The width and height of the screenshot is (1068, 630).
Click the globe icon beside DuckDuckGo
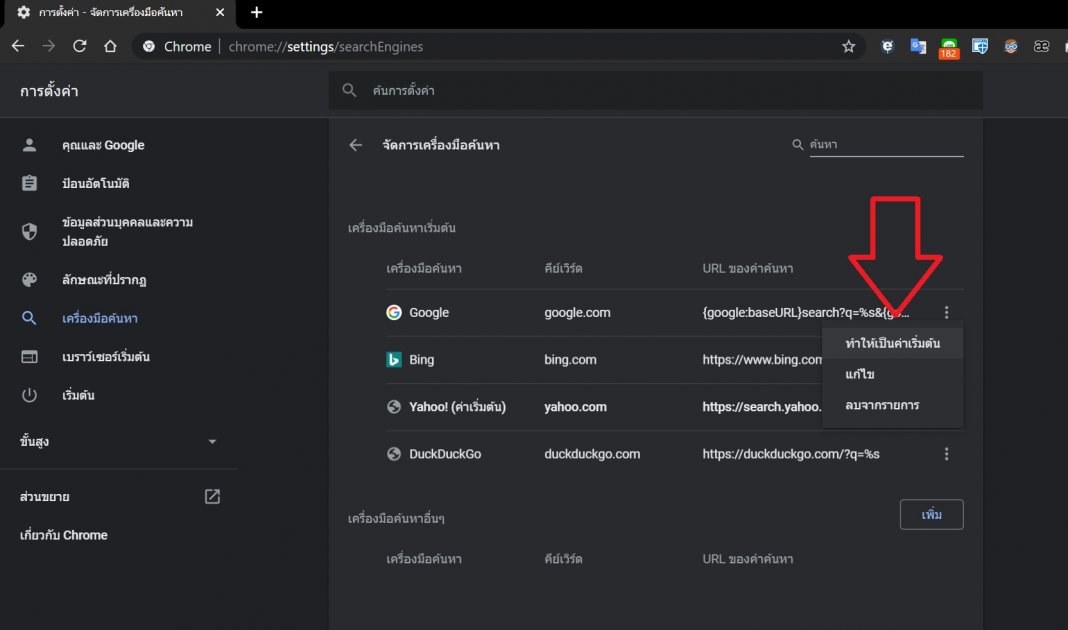click(x=394, y=454)
